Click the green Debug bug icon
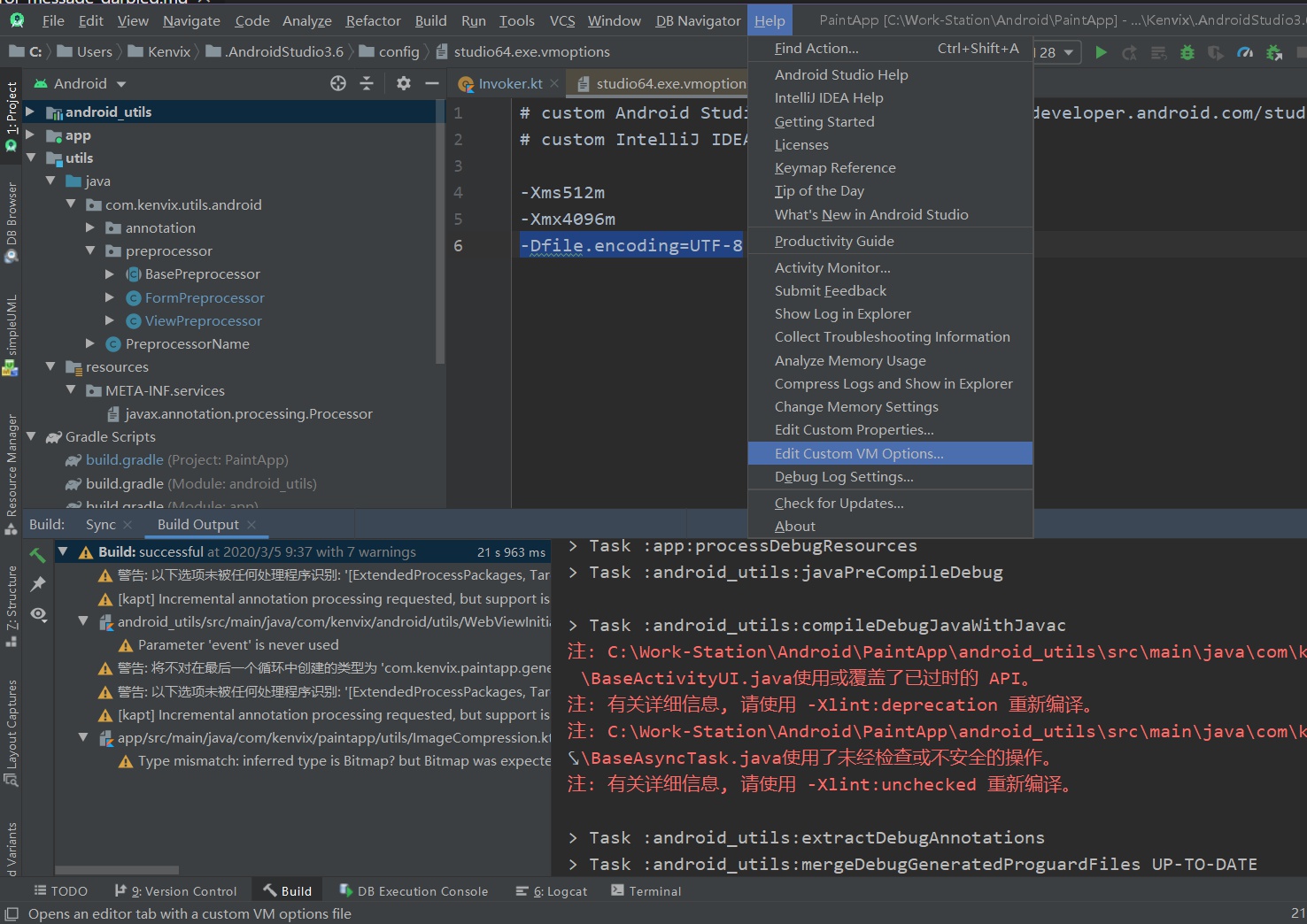1307x924 pixels. click(x=1187, y=52)
